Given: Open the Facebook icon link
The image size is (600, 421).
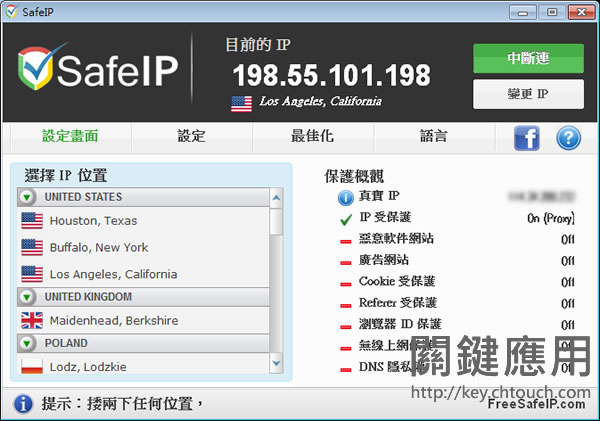Looking at the screenshot, I should (x=527, y=138).
